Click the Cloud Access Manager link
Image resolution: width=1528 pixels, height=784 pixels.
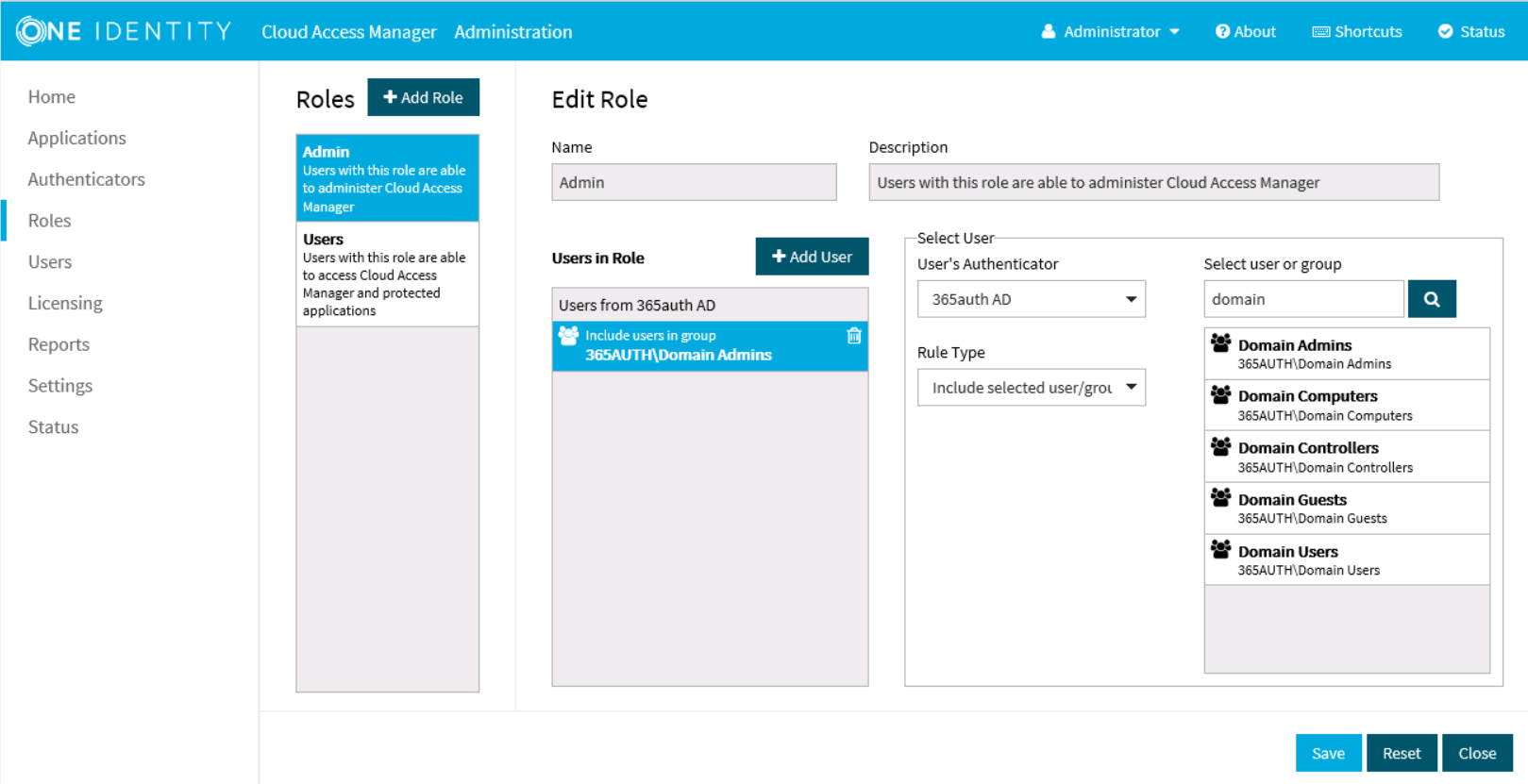point(348,32)
